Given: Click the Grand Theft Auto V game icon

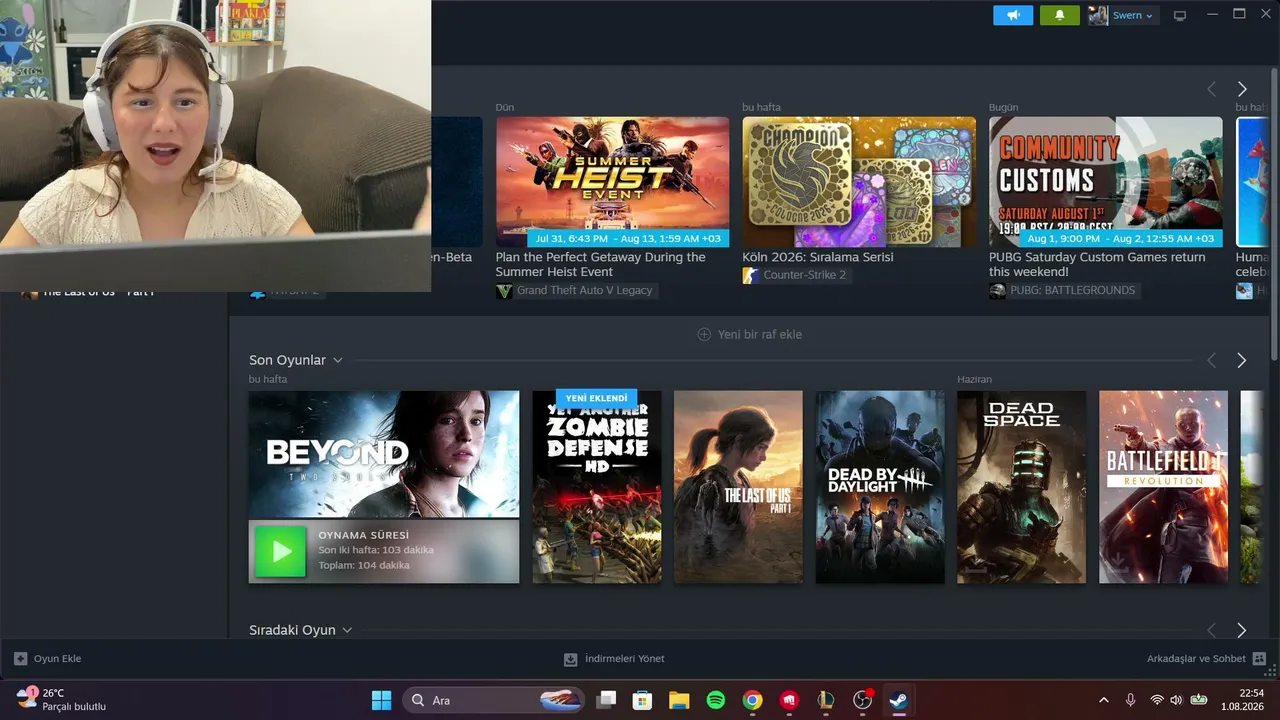Looking at the screenshot, I should click(505, 291).
